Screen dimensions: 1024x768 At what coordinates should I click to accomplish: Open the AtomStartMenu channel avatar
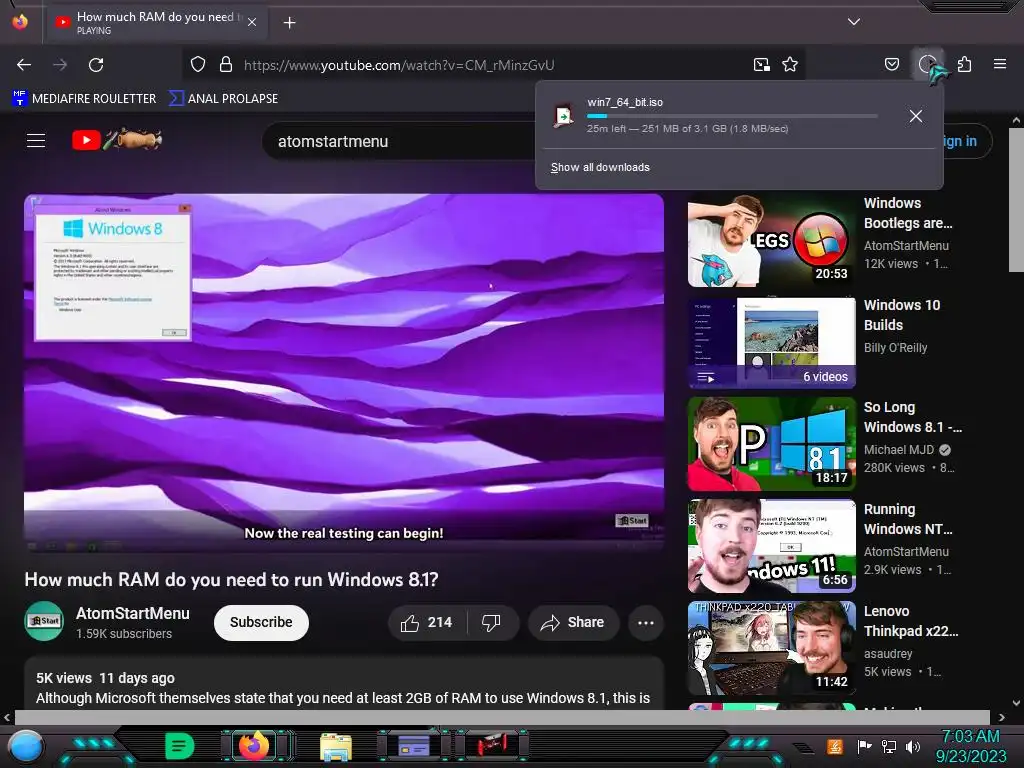(x=44, y=621)
